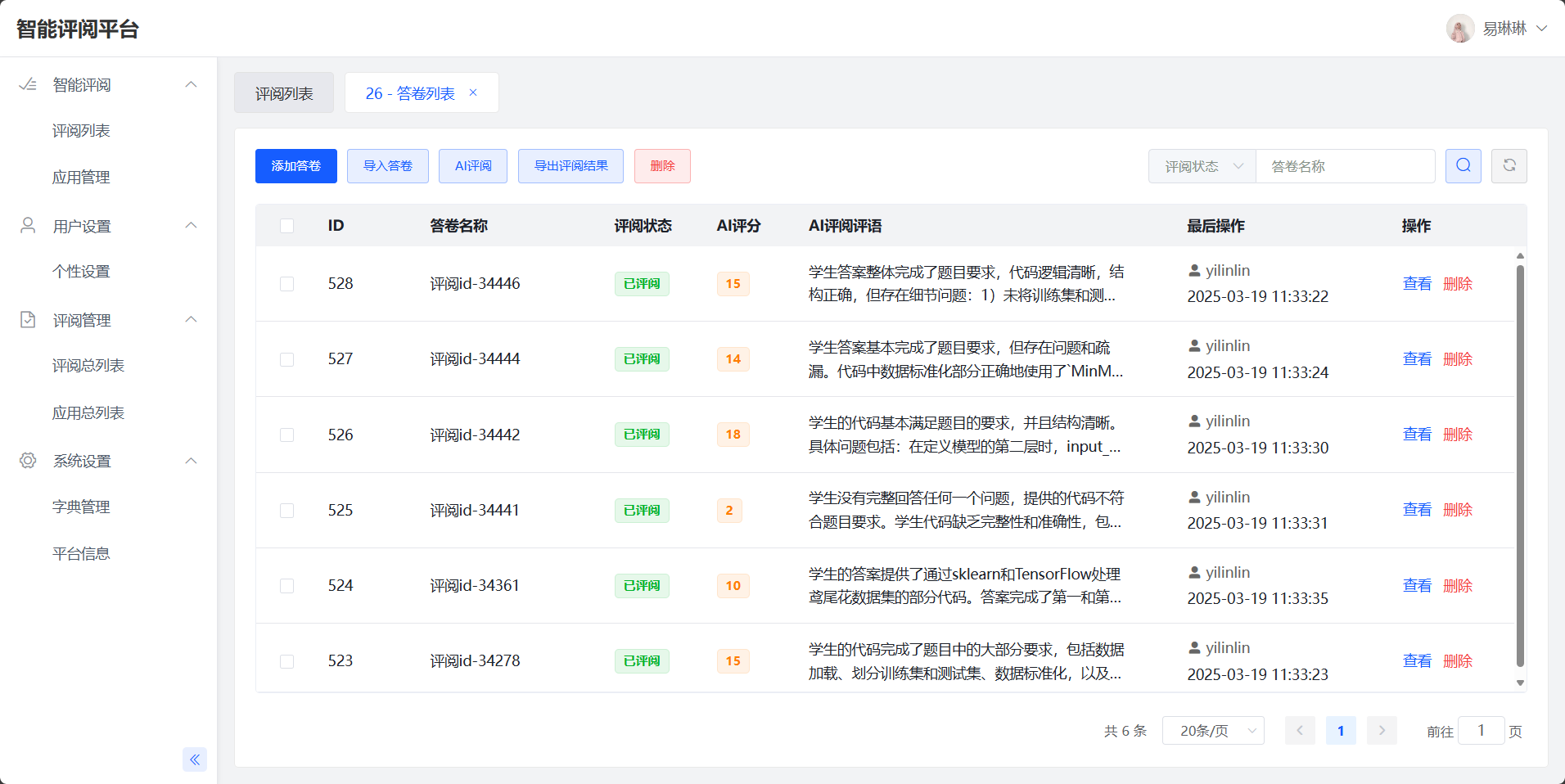Collapse the 系统设置 menu chevron
This screenshot has height=784, width=1565.
(x=191, y=461)
